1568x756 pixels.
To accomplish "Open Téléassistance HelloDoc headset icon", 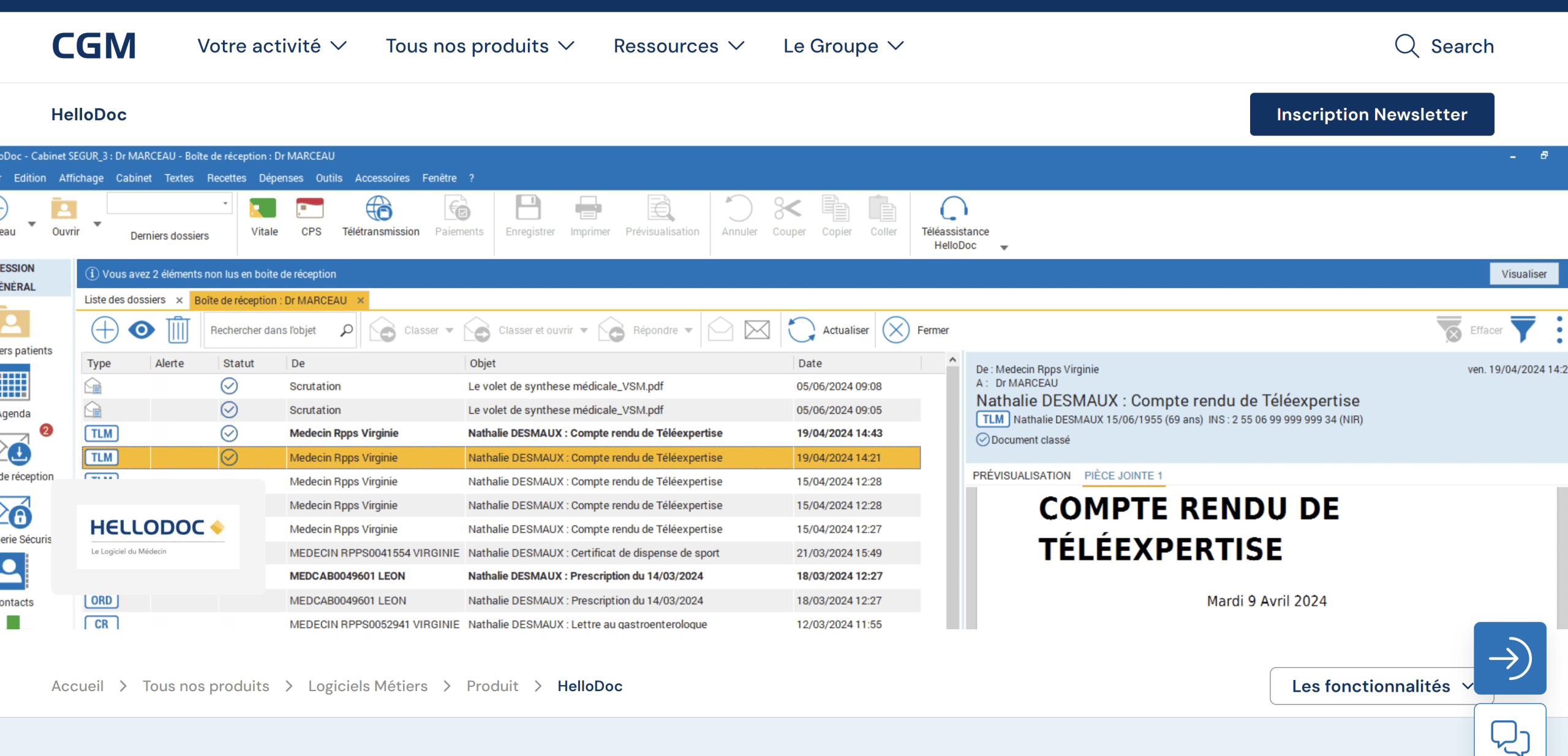I will (x=954, y=208).
